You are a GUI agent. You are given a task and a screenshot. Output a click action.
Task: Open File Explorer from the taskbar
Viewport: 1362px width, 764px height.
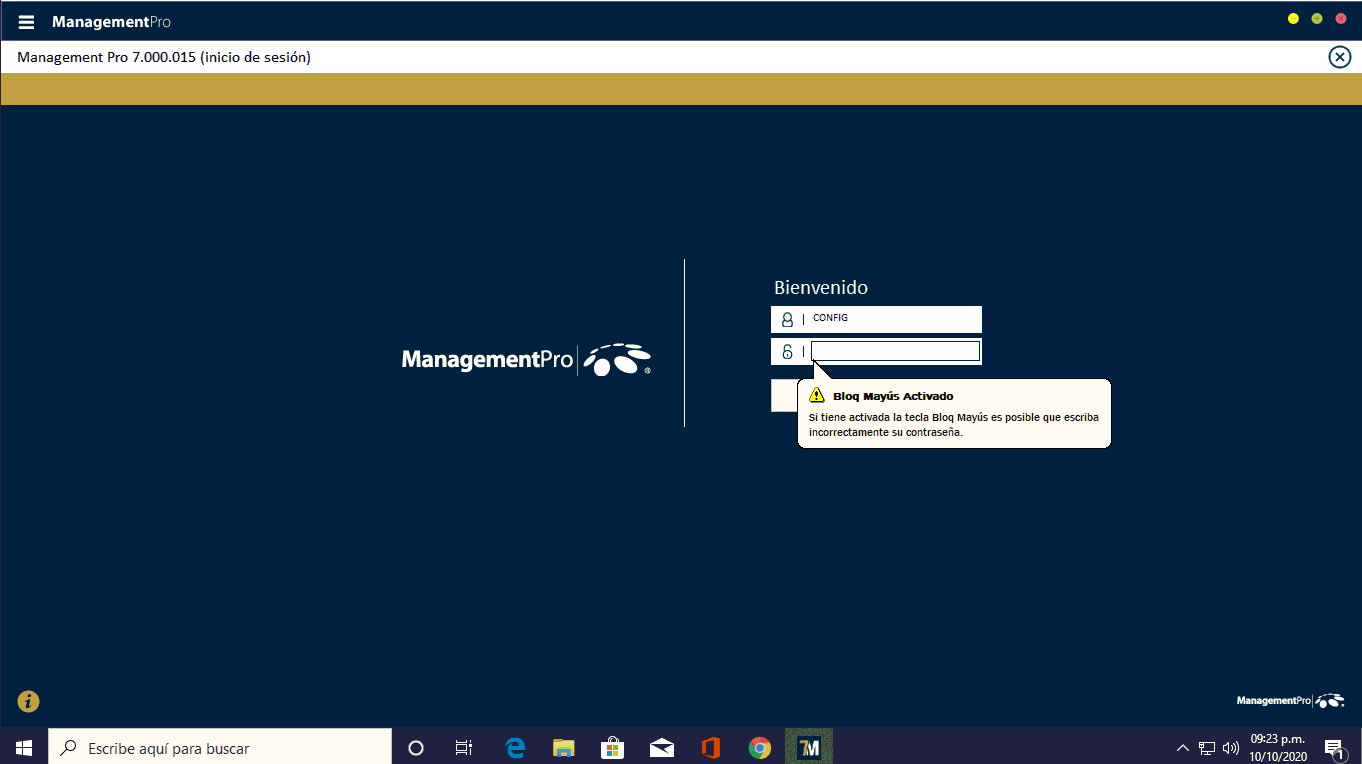point(564,748)
